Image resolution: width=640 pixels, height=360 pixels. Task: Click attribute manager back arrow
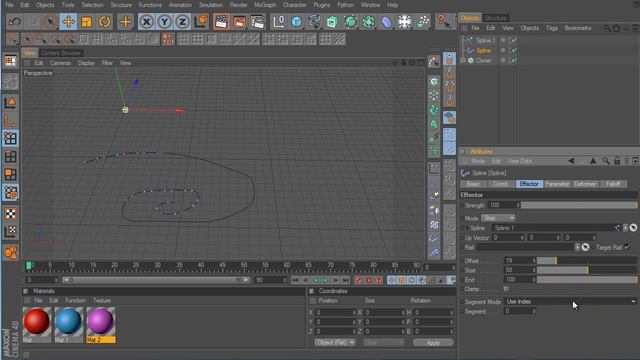pyautogui.click(x=571, y=161)
